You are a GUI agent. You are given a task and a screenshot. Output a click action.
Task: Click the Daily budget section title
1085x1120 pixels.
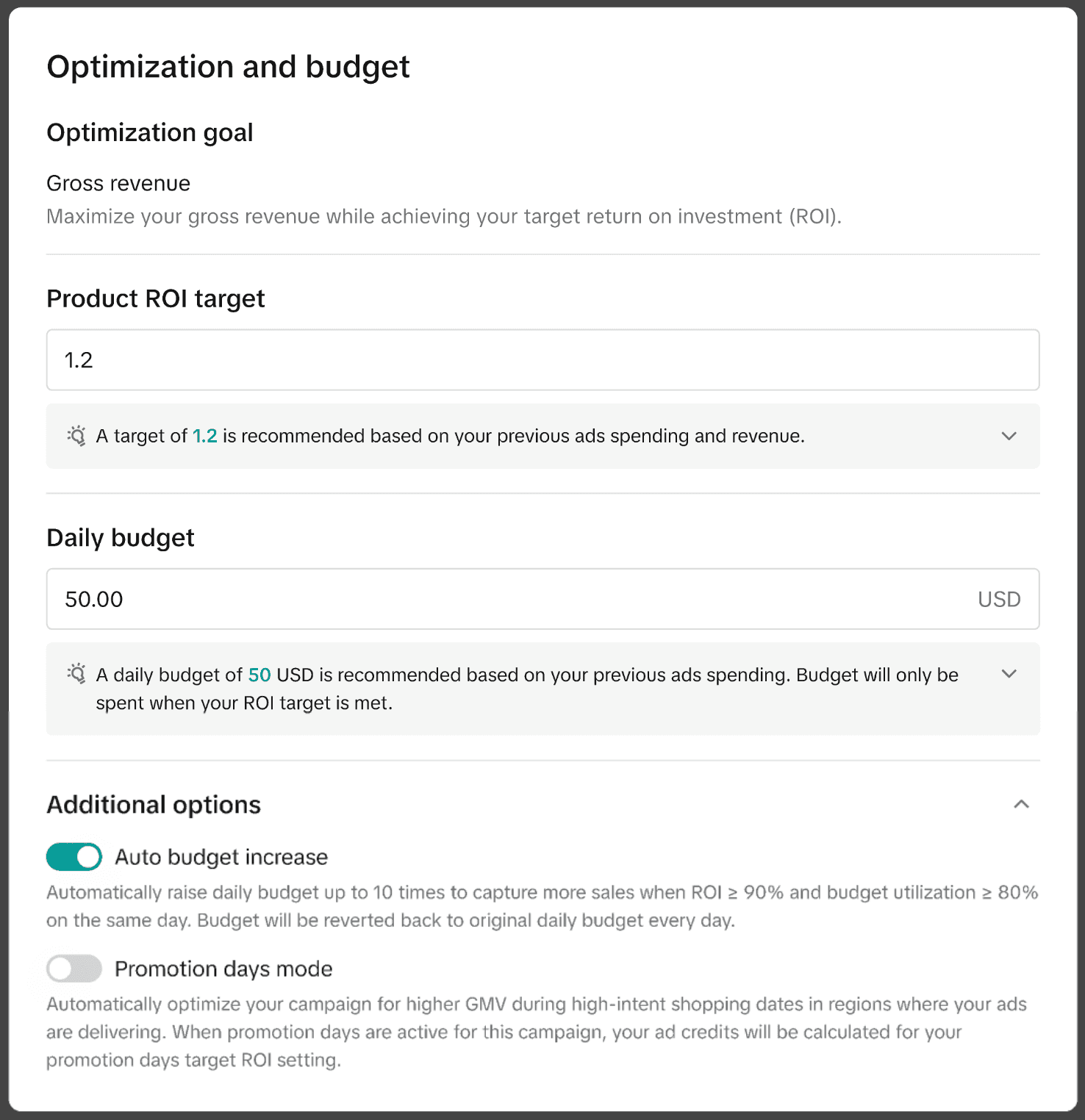point(120,537)
